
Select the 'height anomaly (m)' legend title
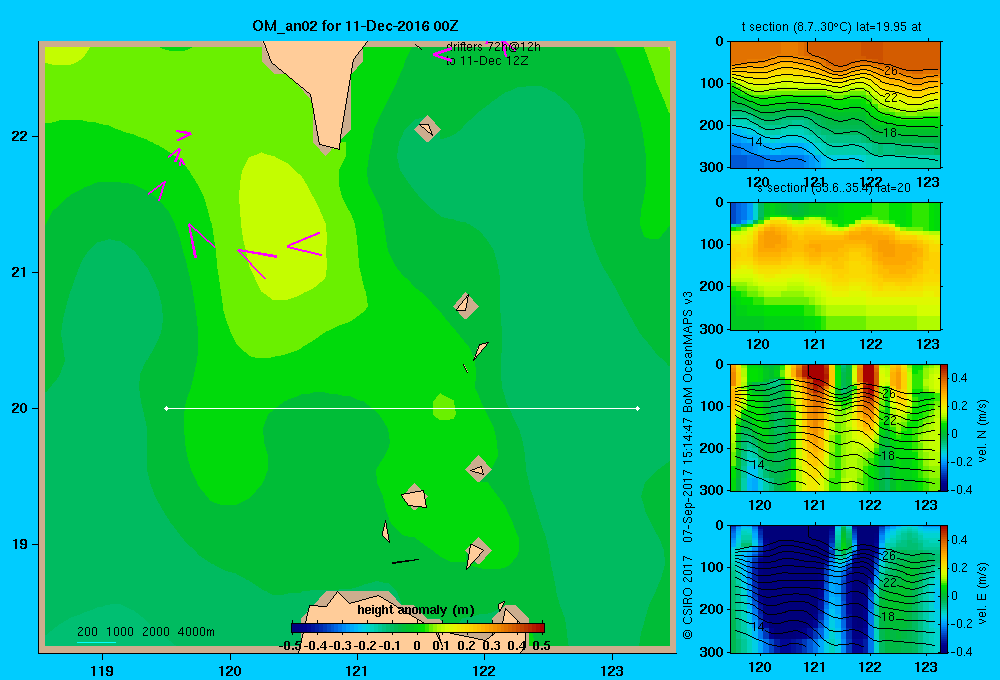point(415,610)
